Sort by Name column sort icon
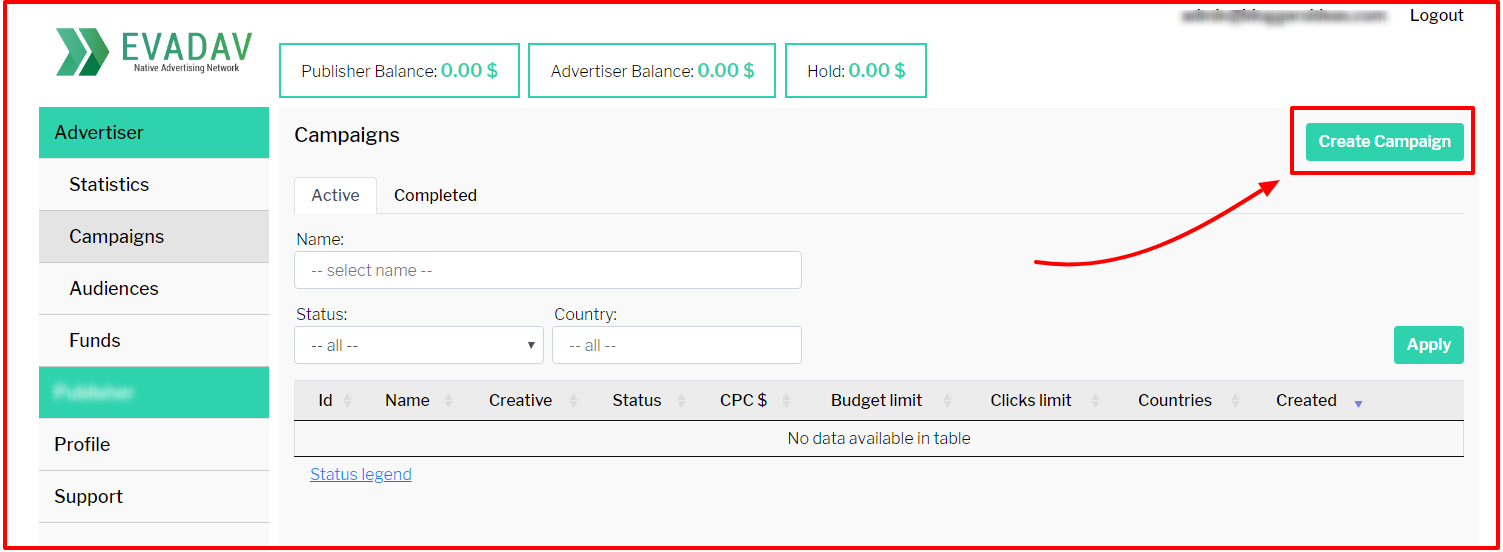Image resolution: width=1503 pixels, height=552 pixels. [448, 401]
